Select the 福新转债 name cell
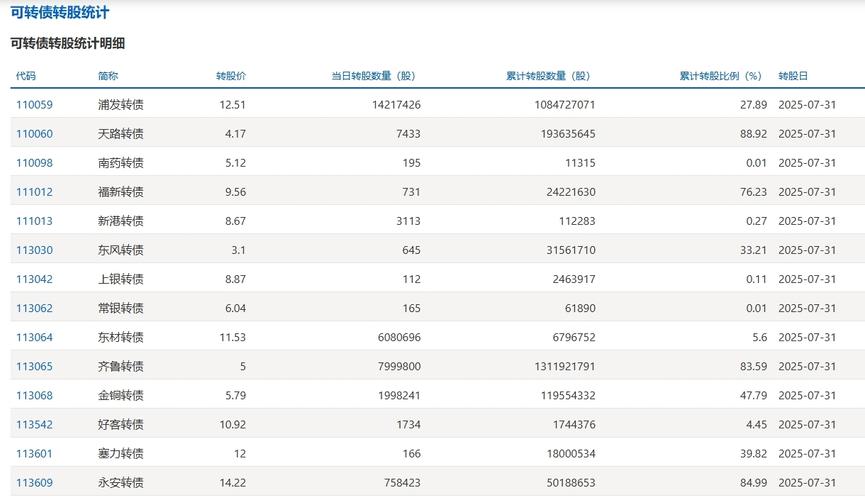This screenshot has height=500, width=865. [121, 192]
